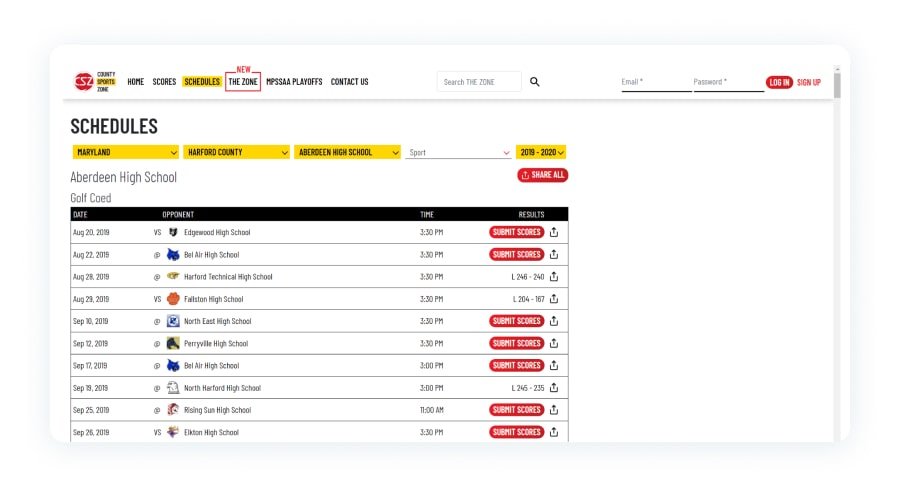The height and width of the screenshot is (490, 900).
Task: Open the Scores menu item
Action: pyautogui.click(x=164, y=82)
